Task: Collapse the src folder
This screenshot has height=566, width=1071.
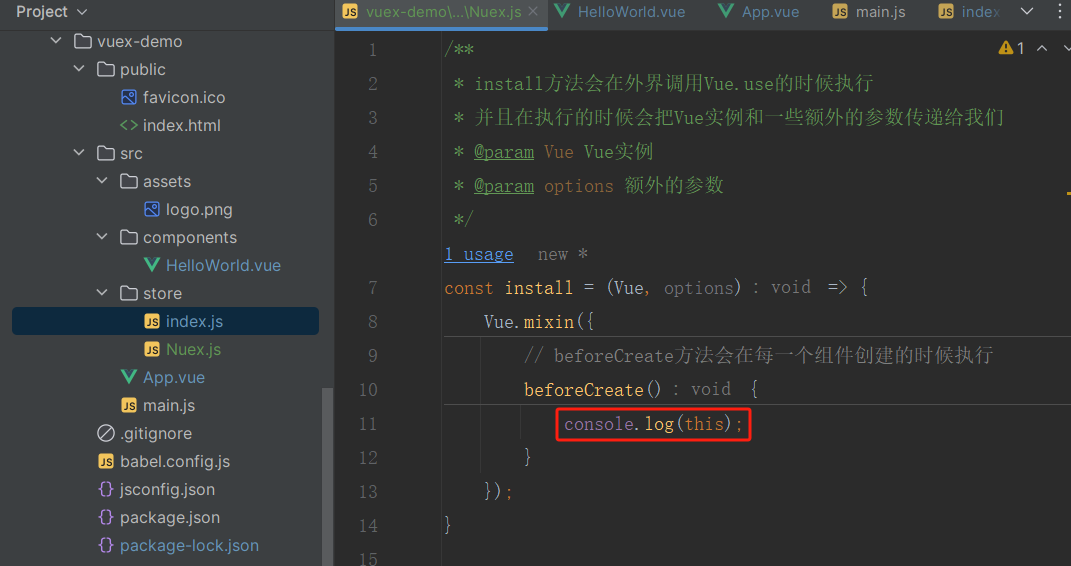Action: point(79,154)
